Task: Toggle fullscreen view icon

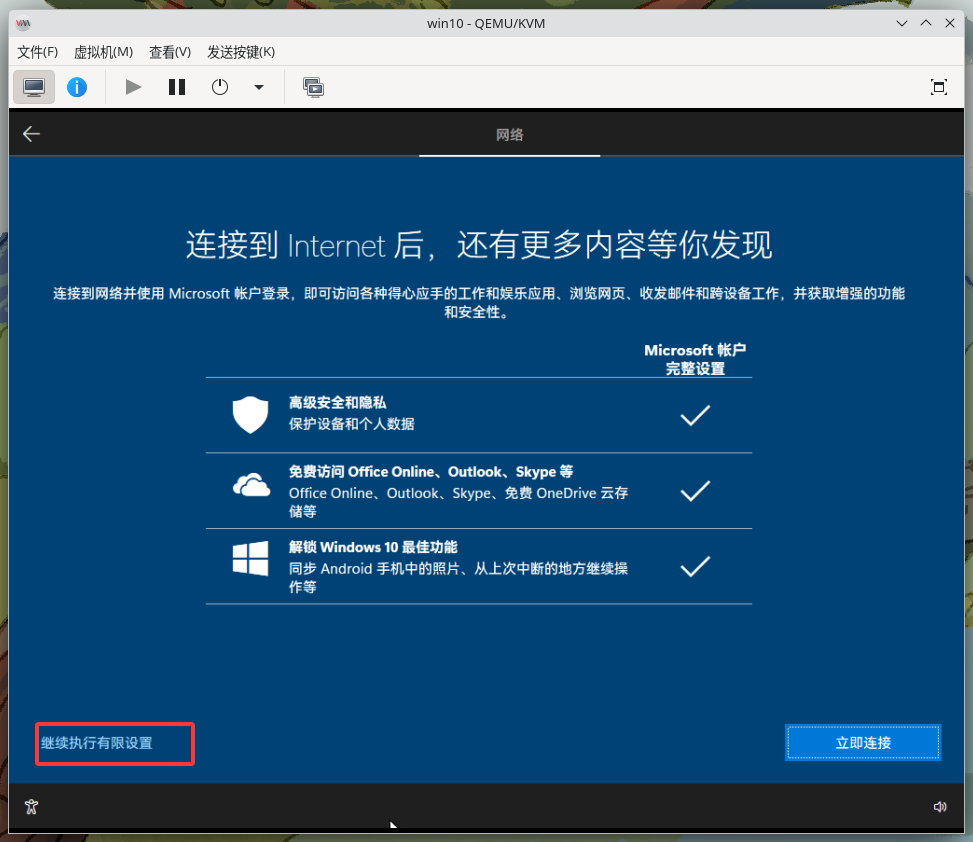Action: pos(939,87)
